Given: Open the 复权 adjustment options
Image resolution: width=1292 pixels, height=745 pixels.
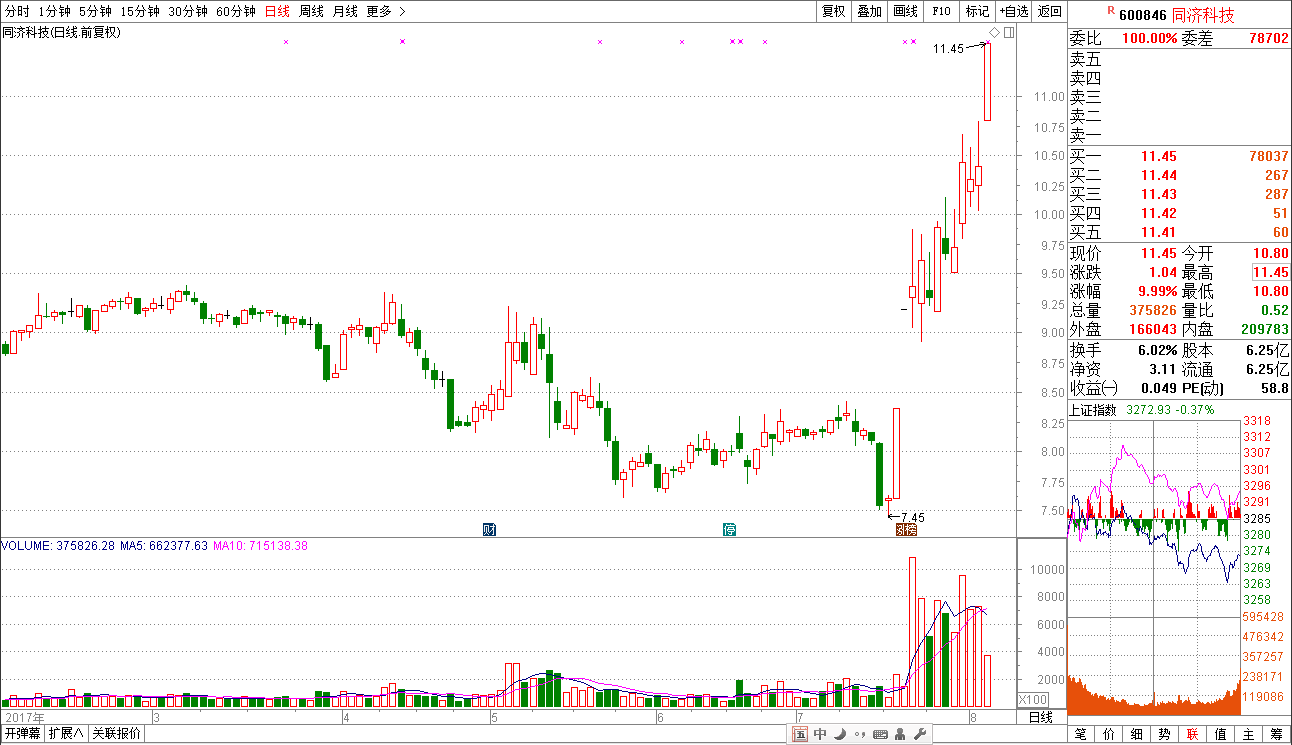Looking at the screenshot, I should pos(833,11).
